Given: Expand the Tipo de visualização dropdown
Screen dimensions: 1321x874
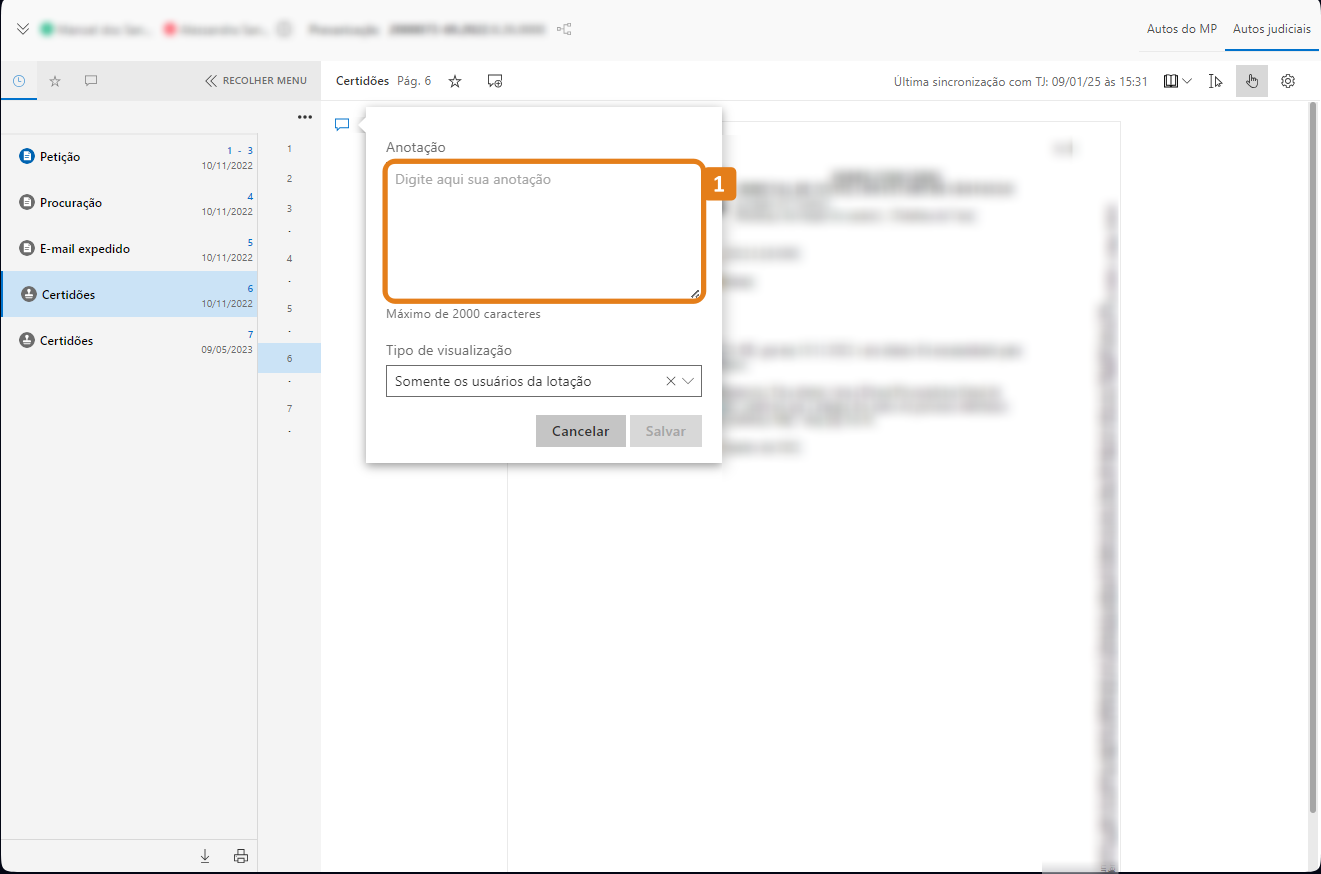Looking at the screenshot, I should [688, 381].
